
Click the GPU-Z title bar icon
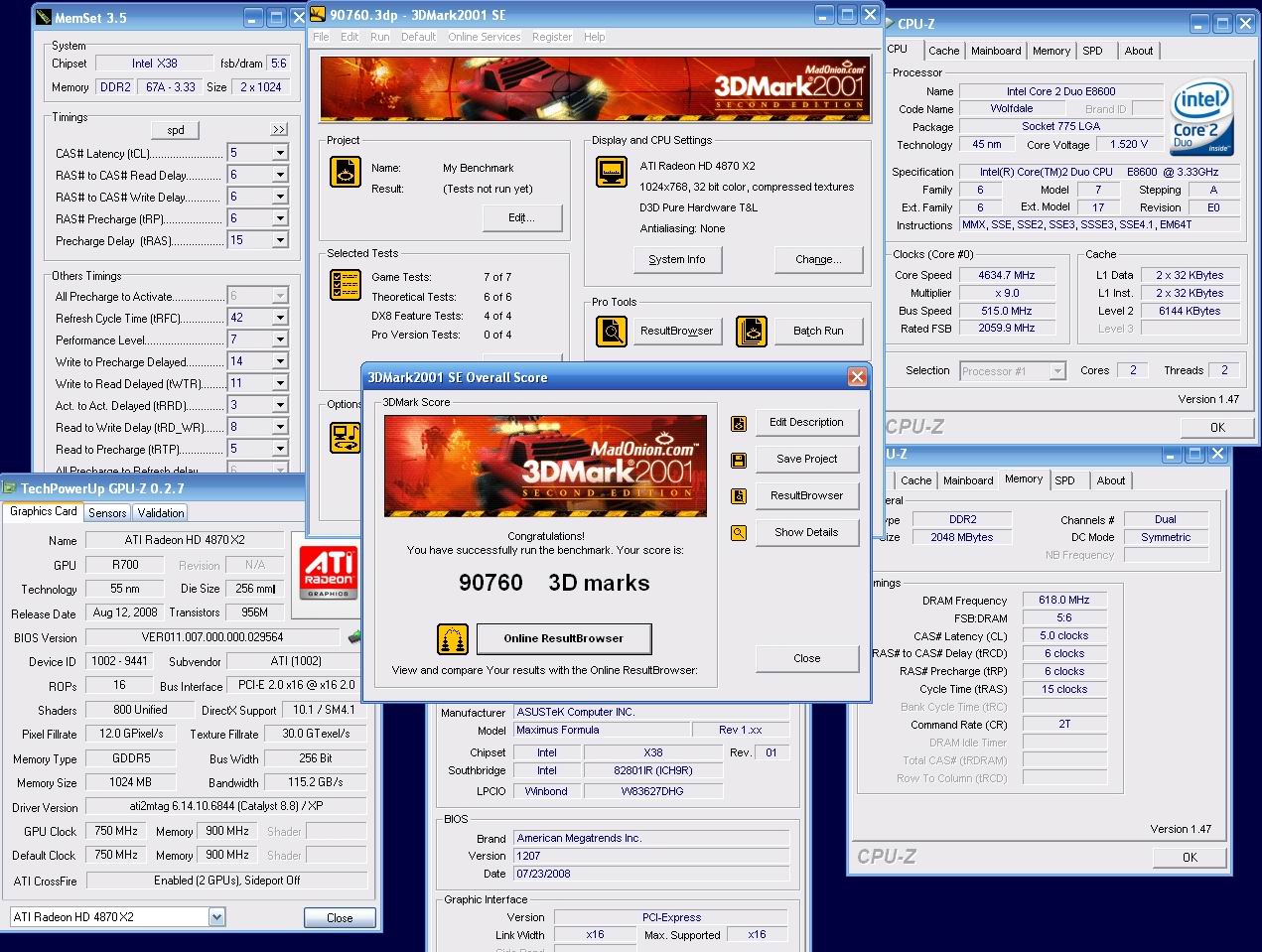click(x=10, y=487)
